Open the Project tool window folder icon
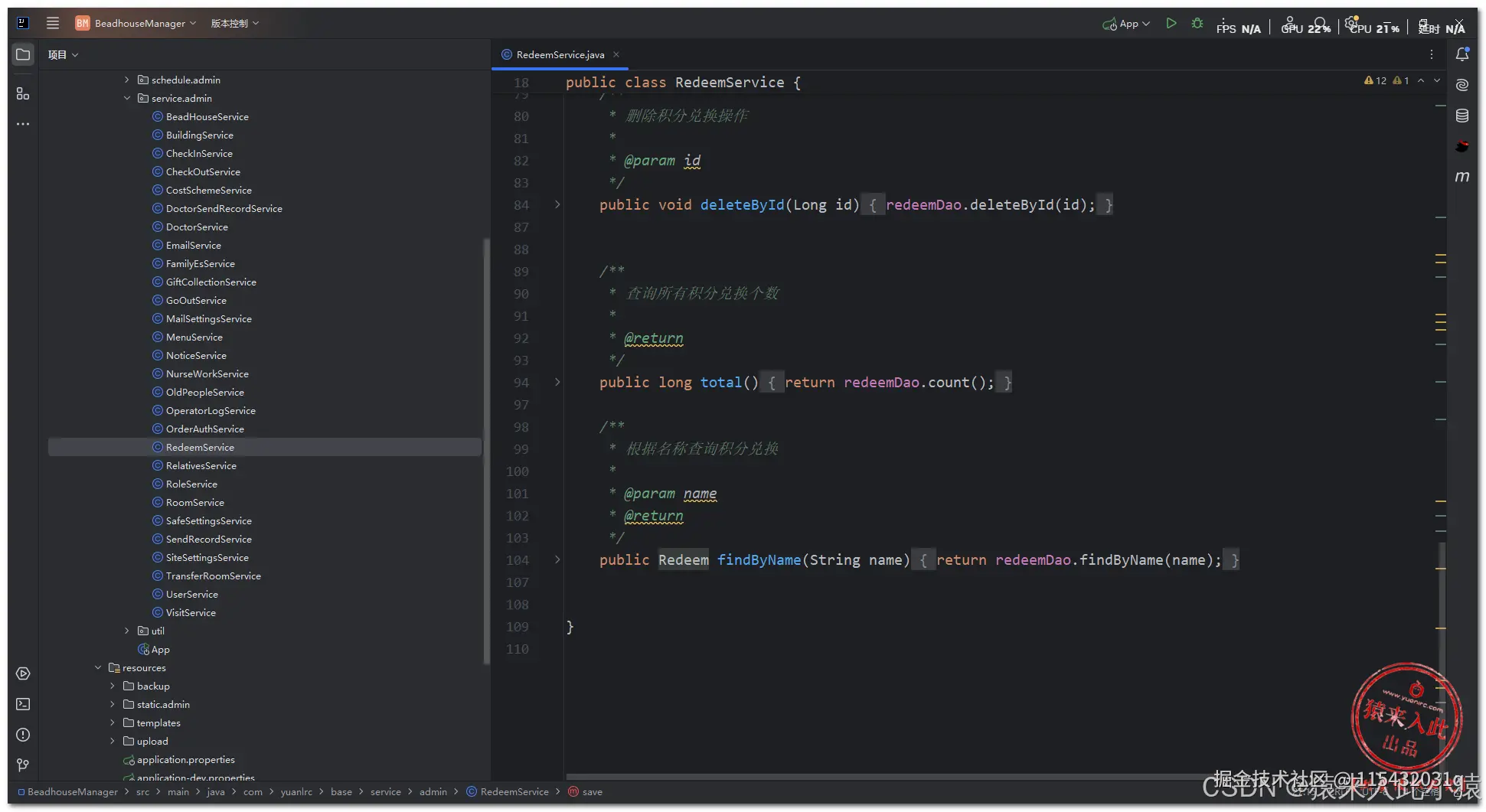The height and width of the screenshot is (812, 1486). click(23, 54)
